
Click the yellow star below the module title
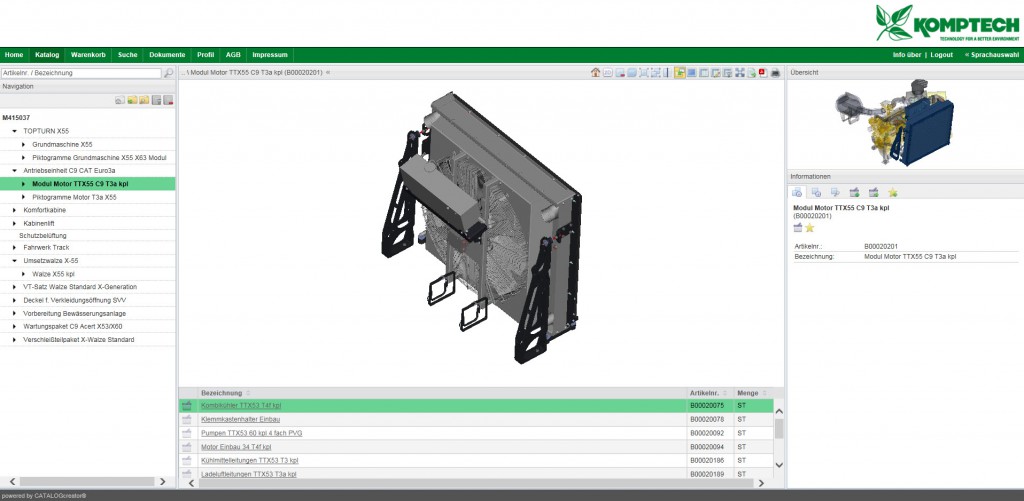pos(810,228)
